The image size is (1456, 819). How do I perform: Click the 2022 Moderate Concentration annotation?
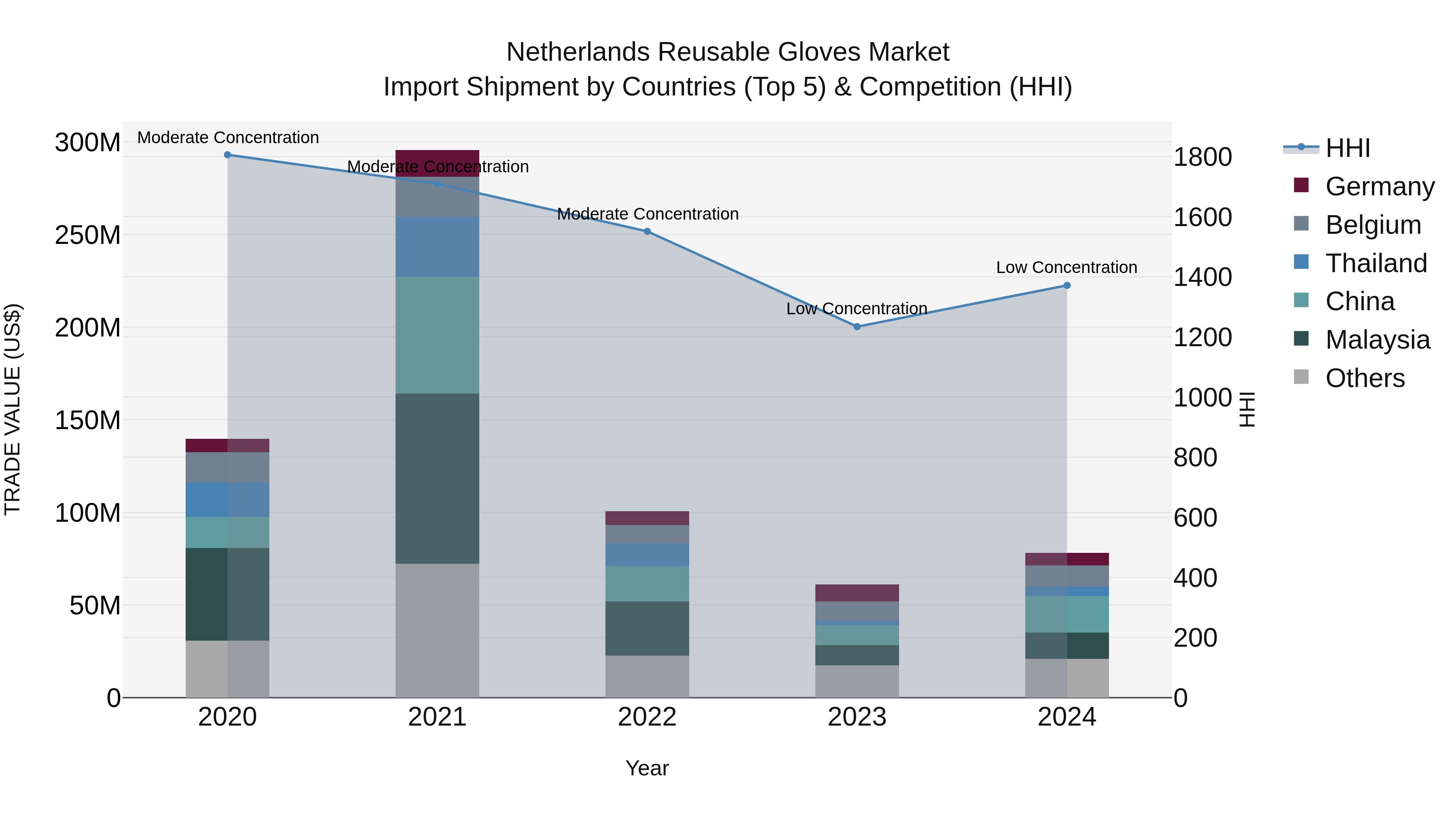pos(648,214)
